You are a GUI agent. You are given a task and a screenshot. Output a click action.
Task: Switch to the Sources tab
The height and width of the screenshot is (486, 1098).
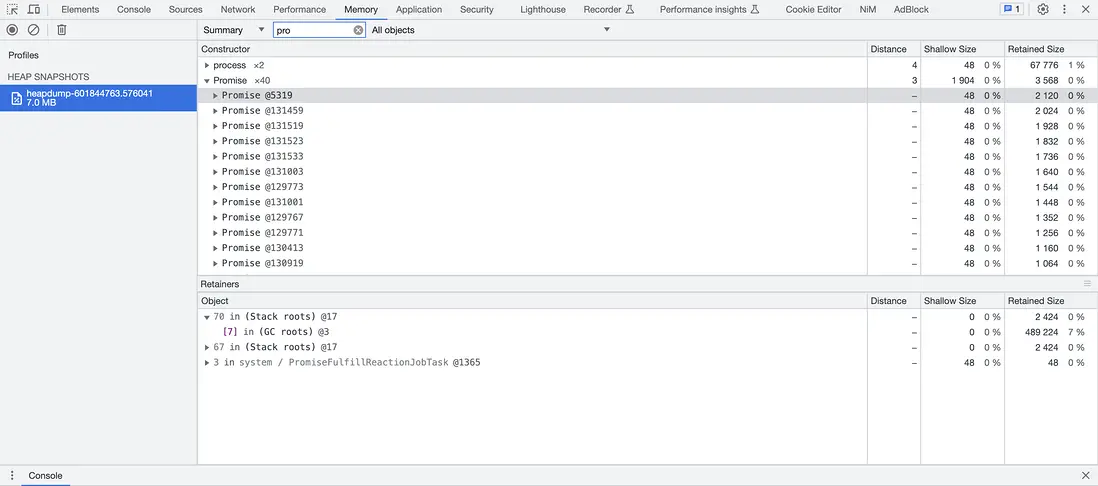click(x=186, y=9)
